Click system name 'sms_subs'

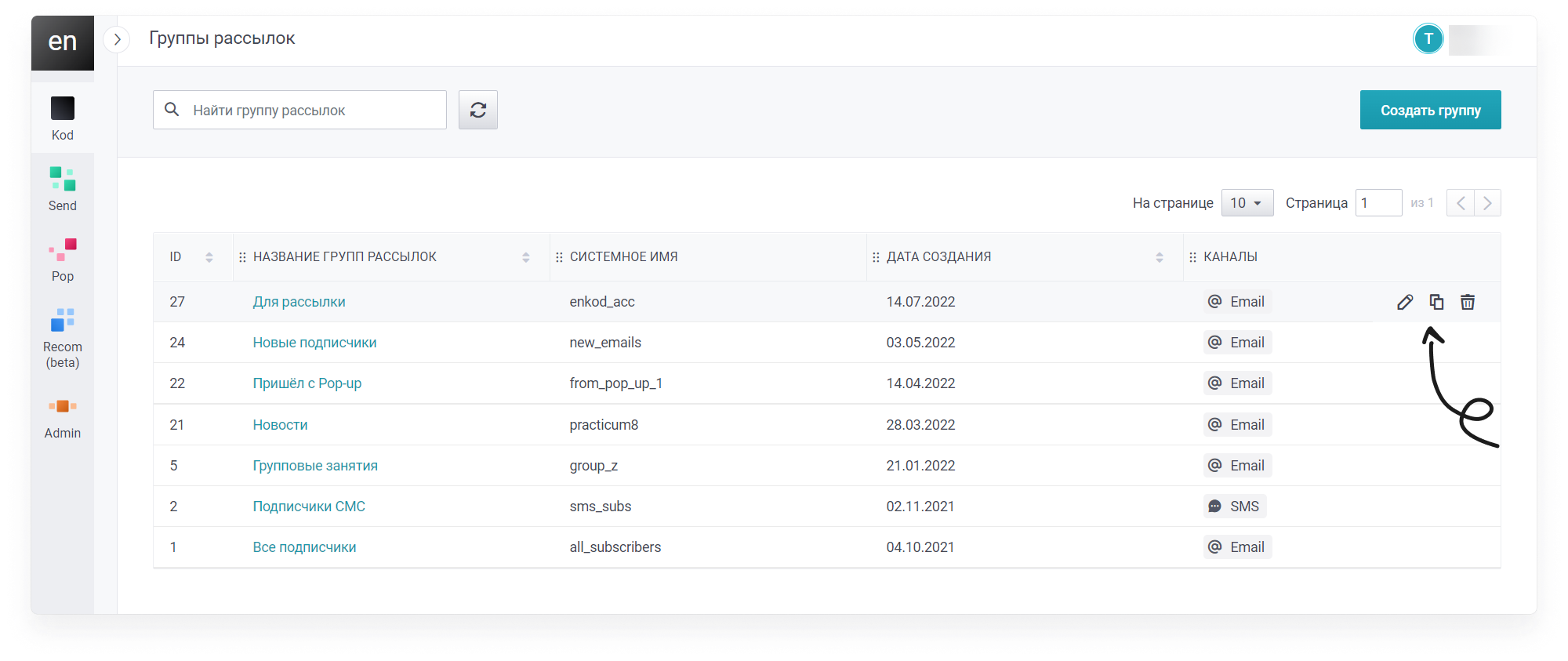click(601, 507)
